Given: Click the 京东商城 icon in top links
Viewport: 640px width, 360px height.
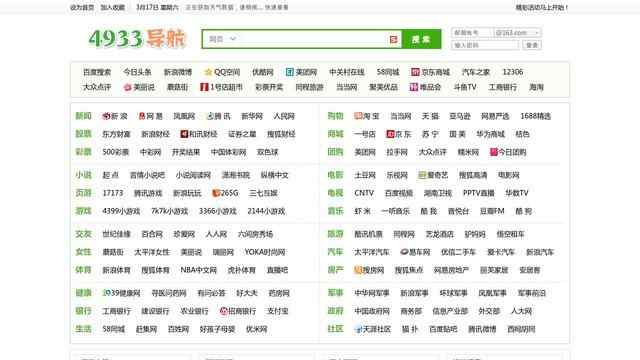Looking at the screenshot, I should [415, 72].
